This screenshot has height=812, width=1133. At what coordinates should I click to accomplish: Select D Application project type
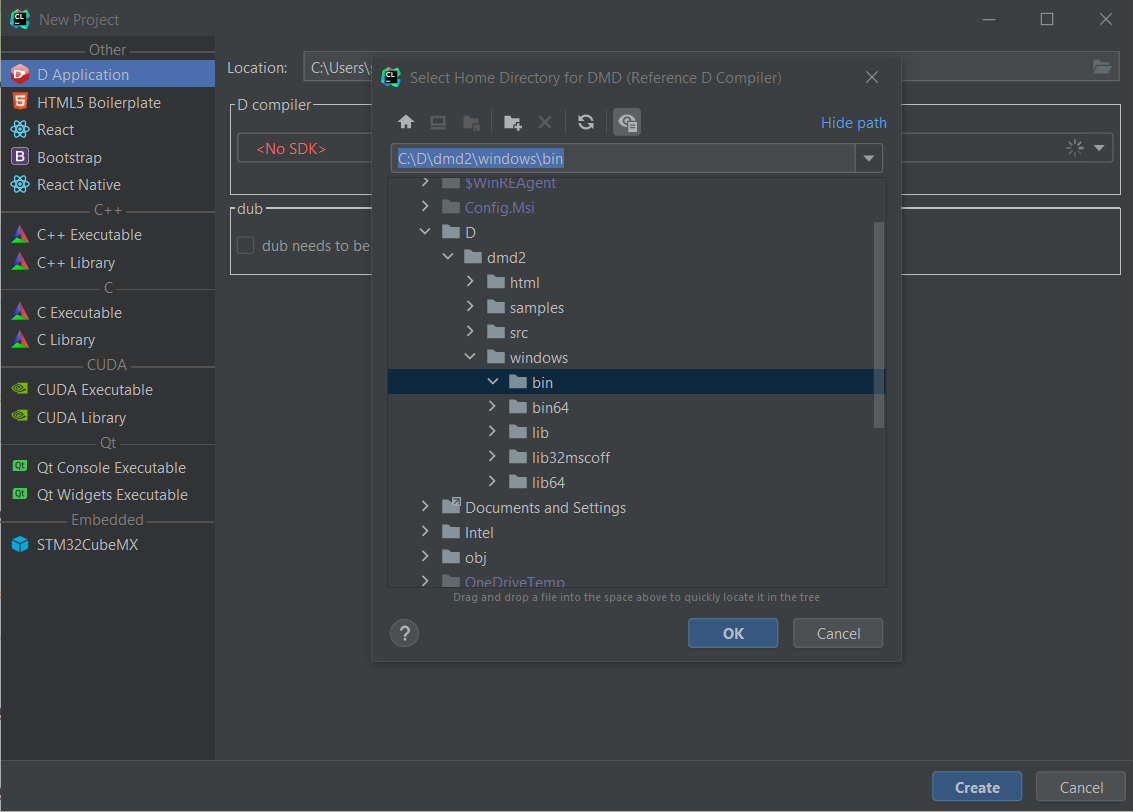(108, 74)
